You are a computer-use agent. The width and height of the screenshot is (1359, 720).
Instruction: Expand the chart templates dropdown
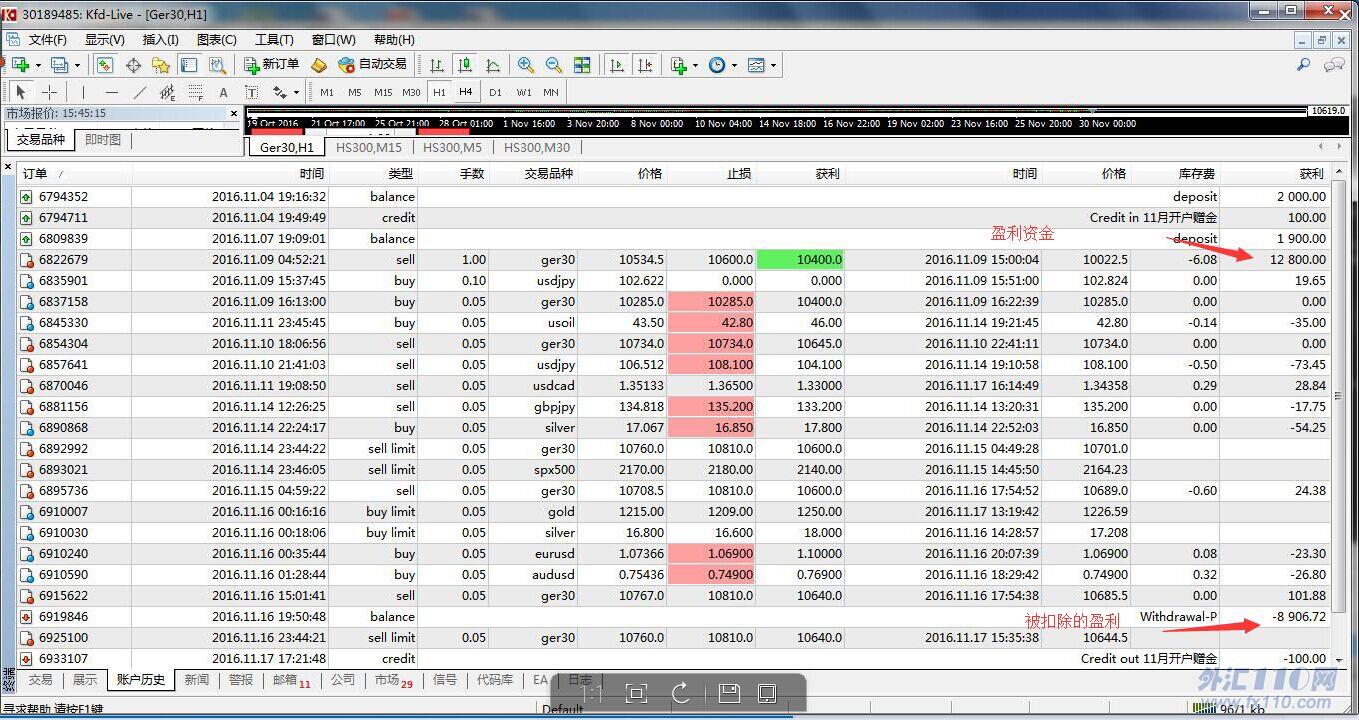click(x=762, y=65)
